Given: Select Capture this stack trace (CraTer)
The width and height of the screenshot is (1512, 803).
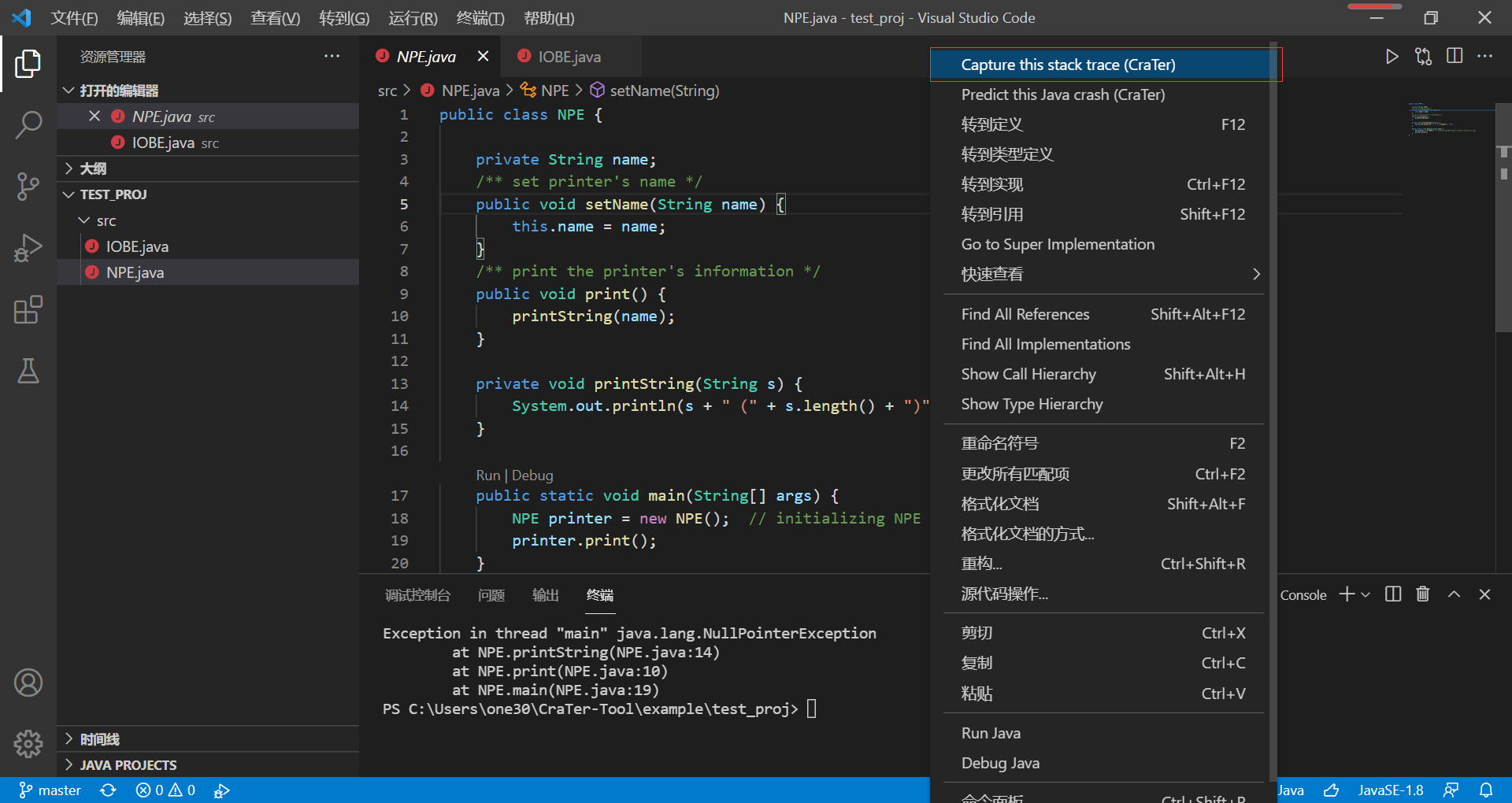Looking at the screenshot, I should click(1103, 65).
